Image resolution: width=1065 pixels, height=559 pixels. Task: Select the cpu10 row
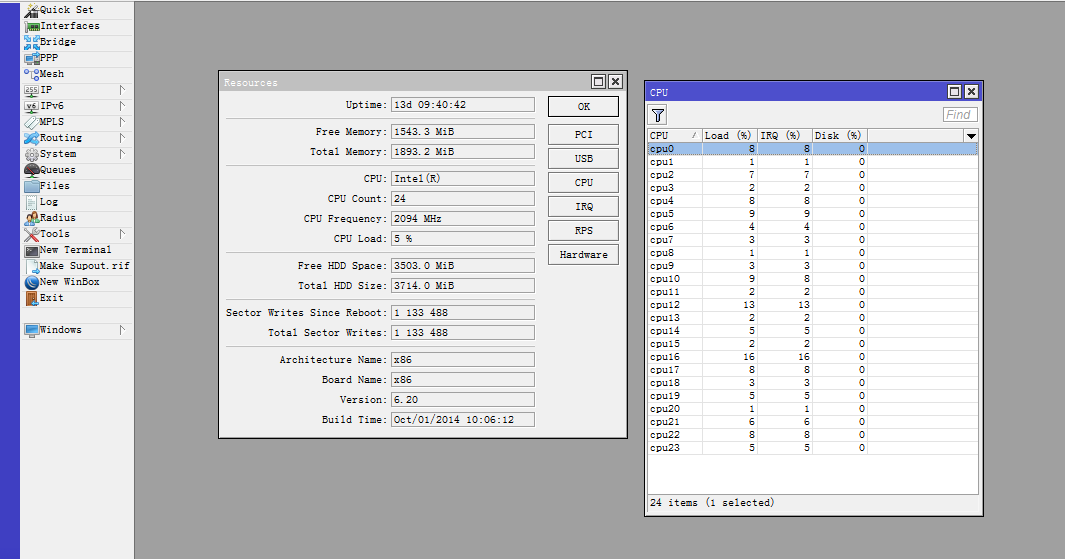click(x=813, y=278)
